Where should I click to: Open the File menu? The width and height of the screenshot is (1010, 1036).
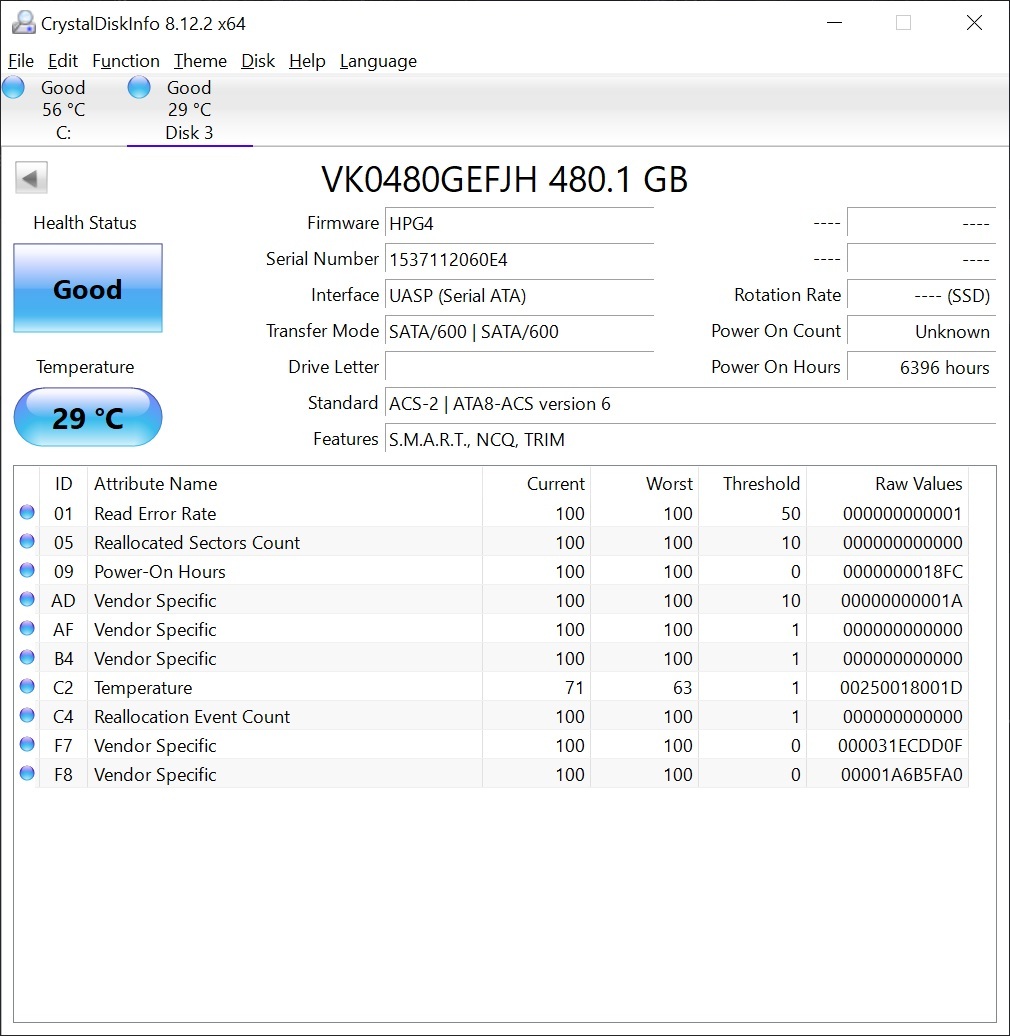[x=20, y=61]
